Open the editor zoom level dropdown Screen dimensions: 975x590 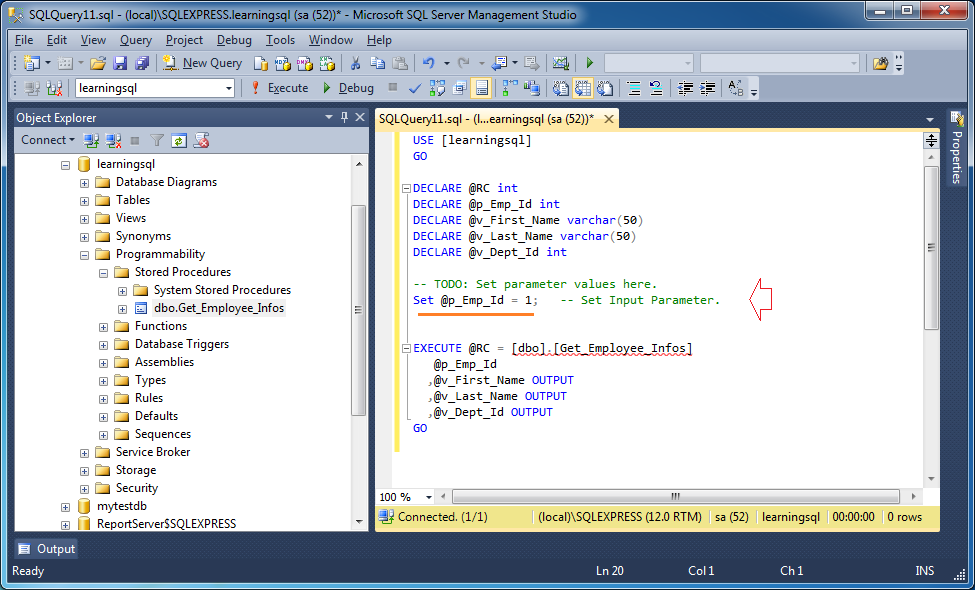[428, 497]
